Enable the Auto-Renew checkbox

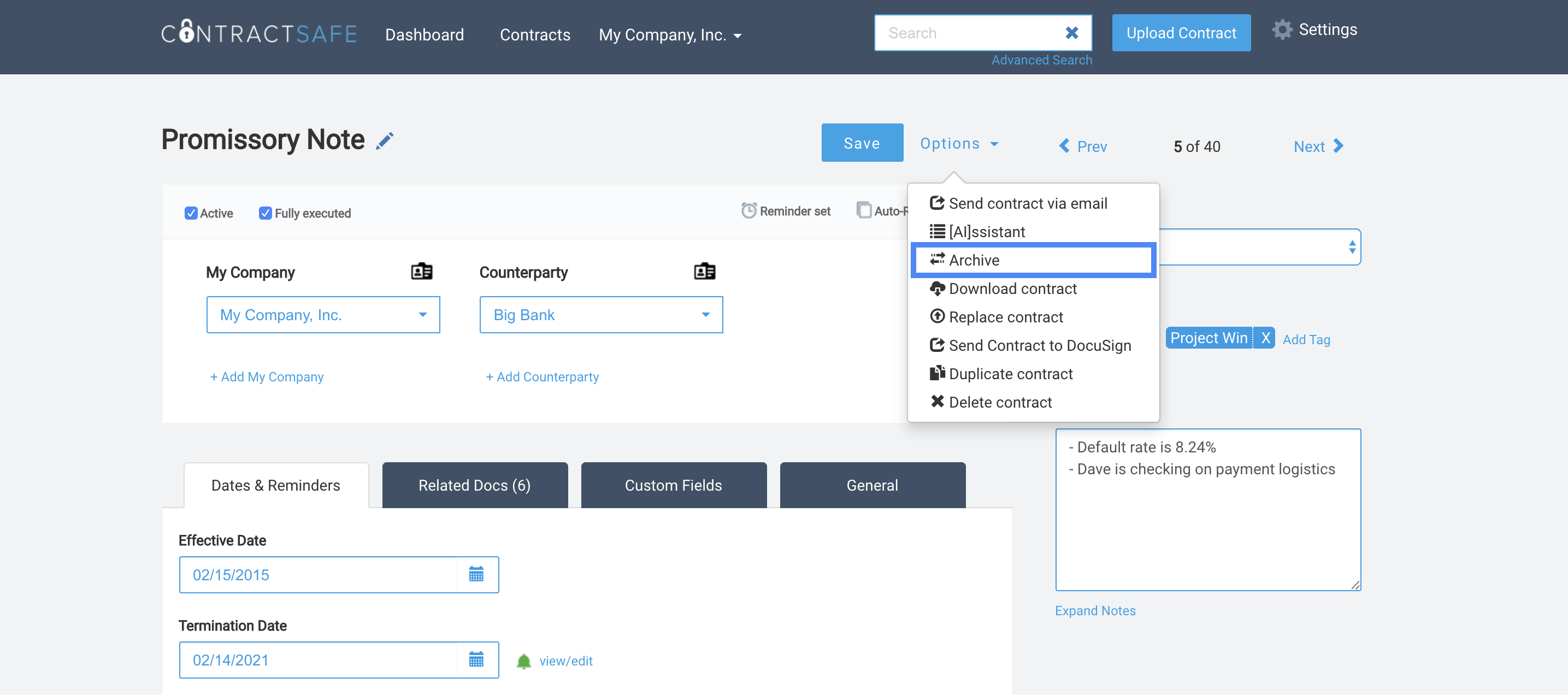(x=864, y=210)
